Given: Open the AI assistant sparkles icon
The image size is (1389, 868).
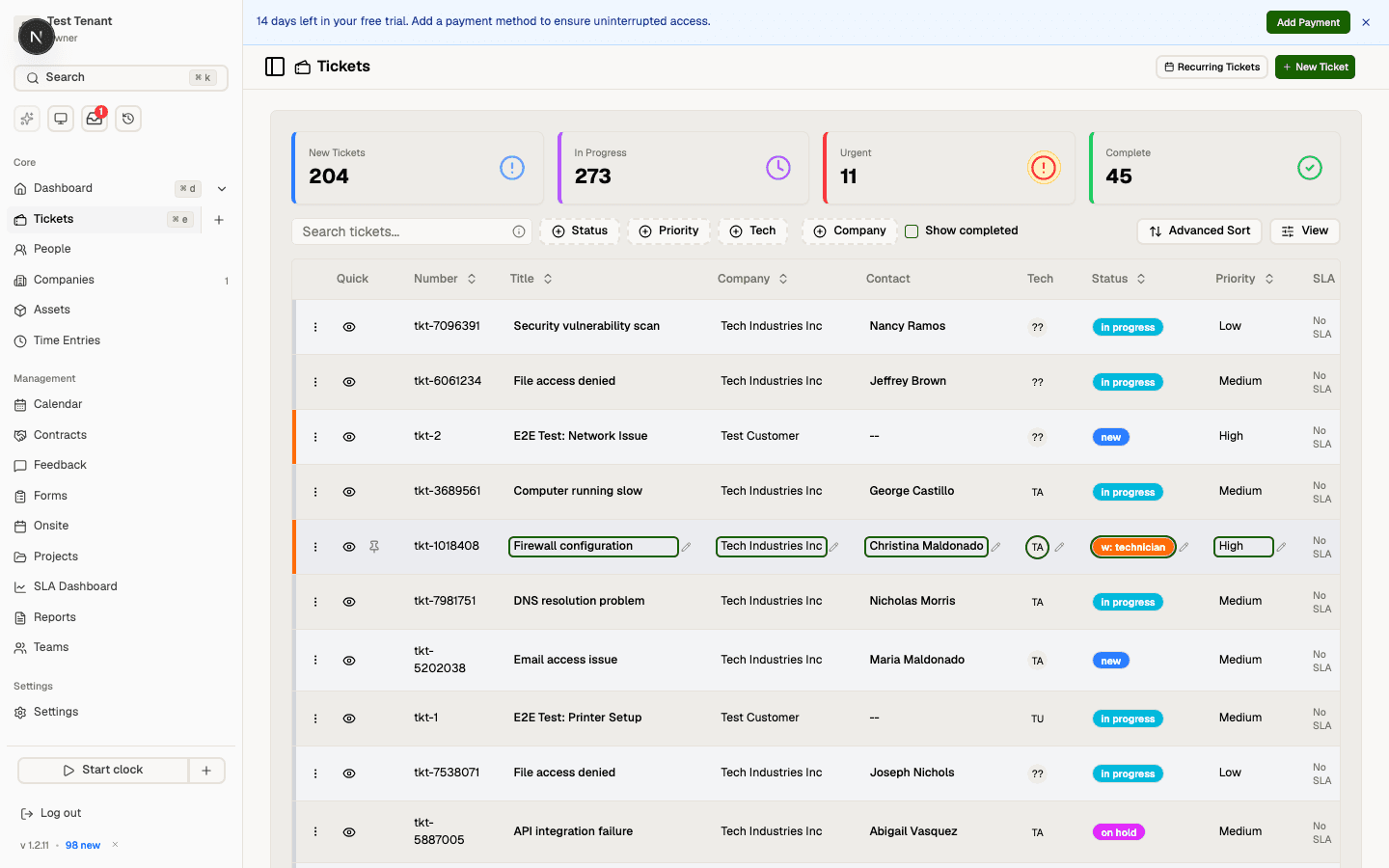Looking at the screenshot, I should pyautogui.click(x=26, y=118).
